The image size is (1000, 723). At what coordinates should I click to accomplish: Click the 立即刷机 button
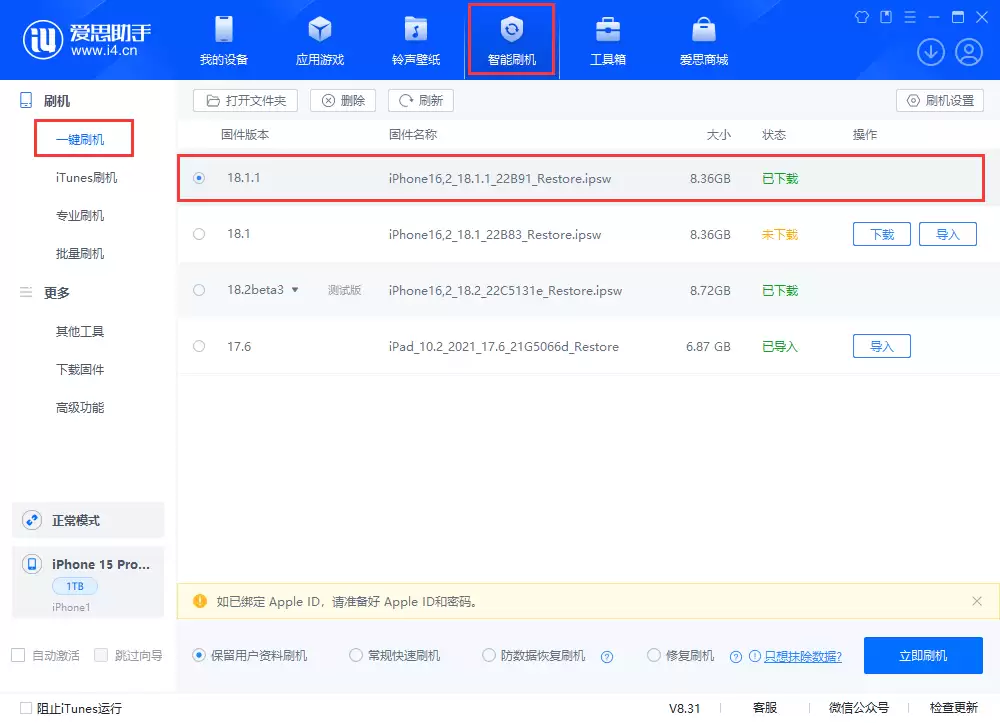pyautogui.click(x=923, y=655)
